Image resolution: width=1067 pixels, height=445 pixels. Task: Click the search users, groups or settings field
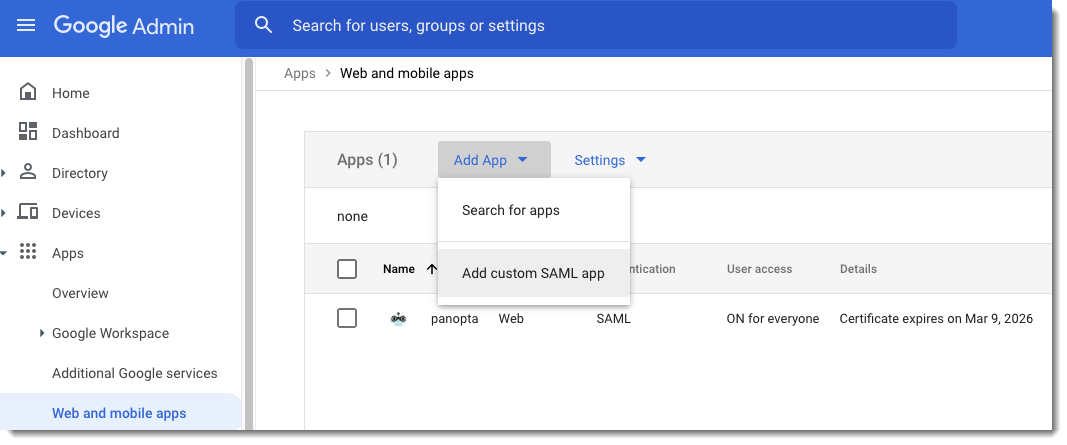tap(600, 25)
